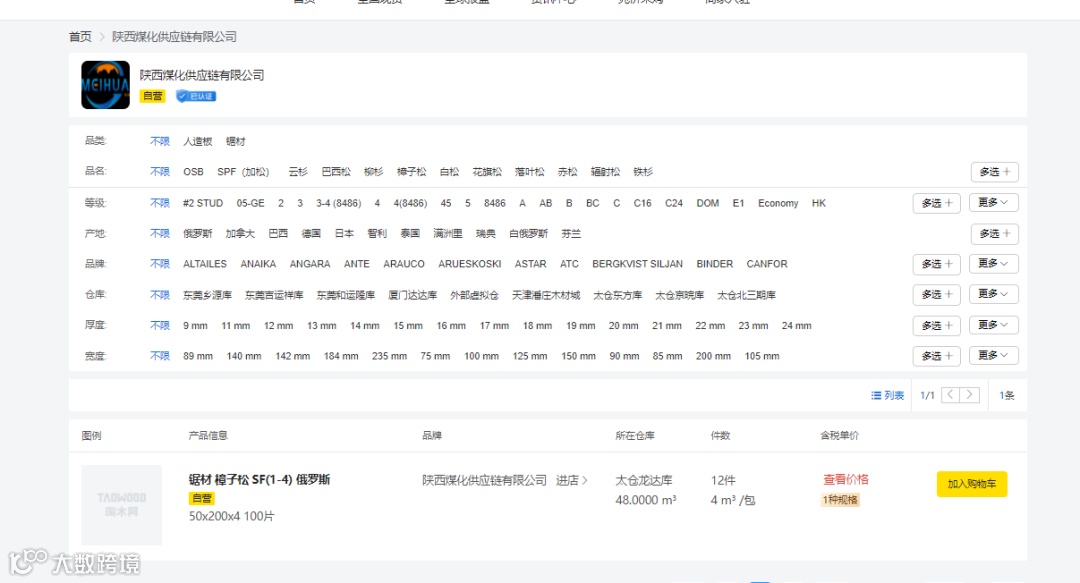This screenshot has height=583, width=1080.
Task: Select 樟子松 product name filter
Action: (x=411, y=172)
